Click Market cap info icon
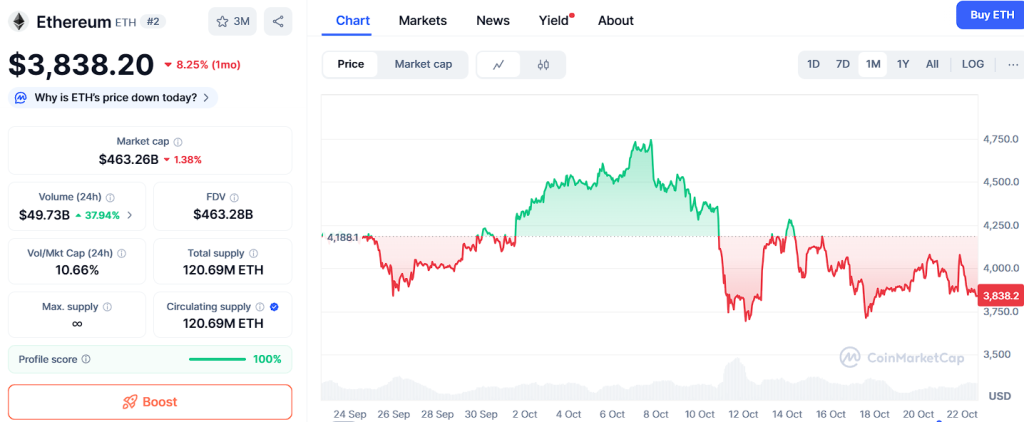Screen dimensions: 1024x422 [x=178, y=142]
